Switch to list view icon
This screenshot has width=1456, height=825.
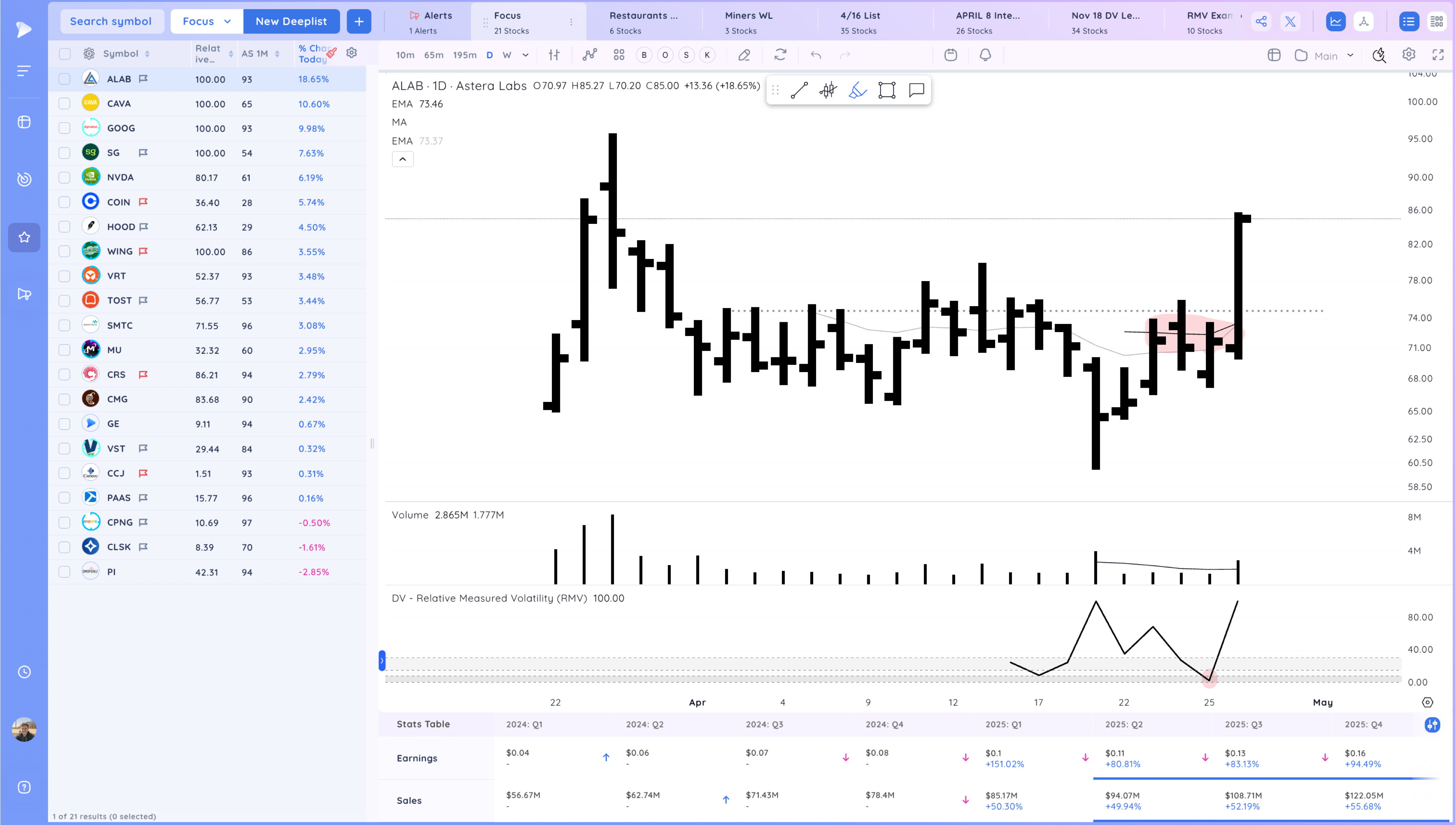click(x=1408, y=21)
